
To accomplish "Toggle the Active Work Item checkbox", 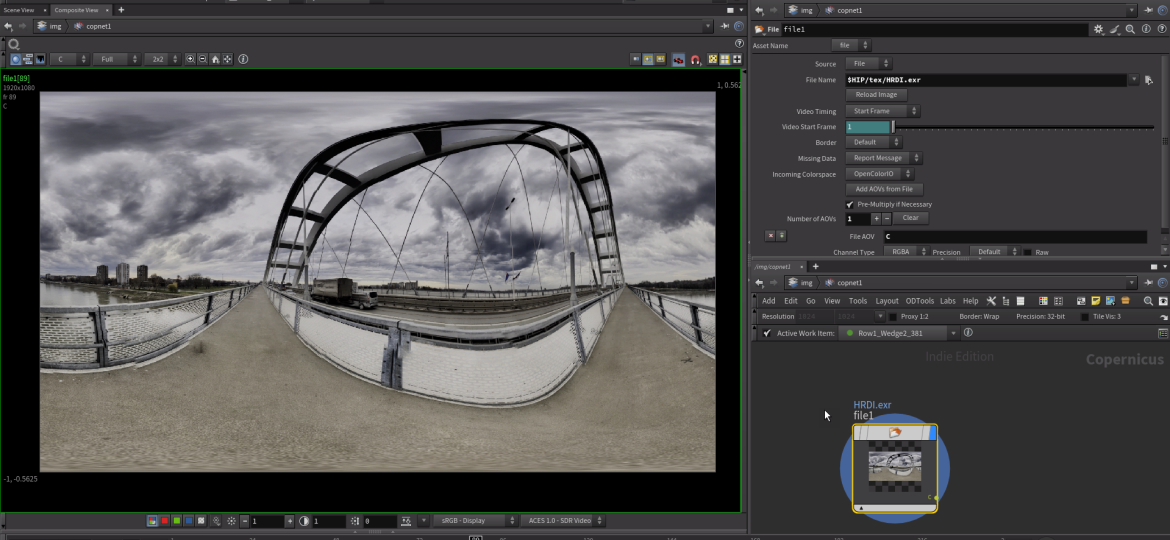I will 767,333.
